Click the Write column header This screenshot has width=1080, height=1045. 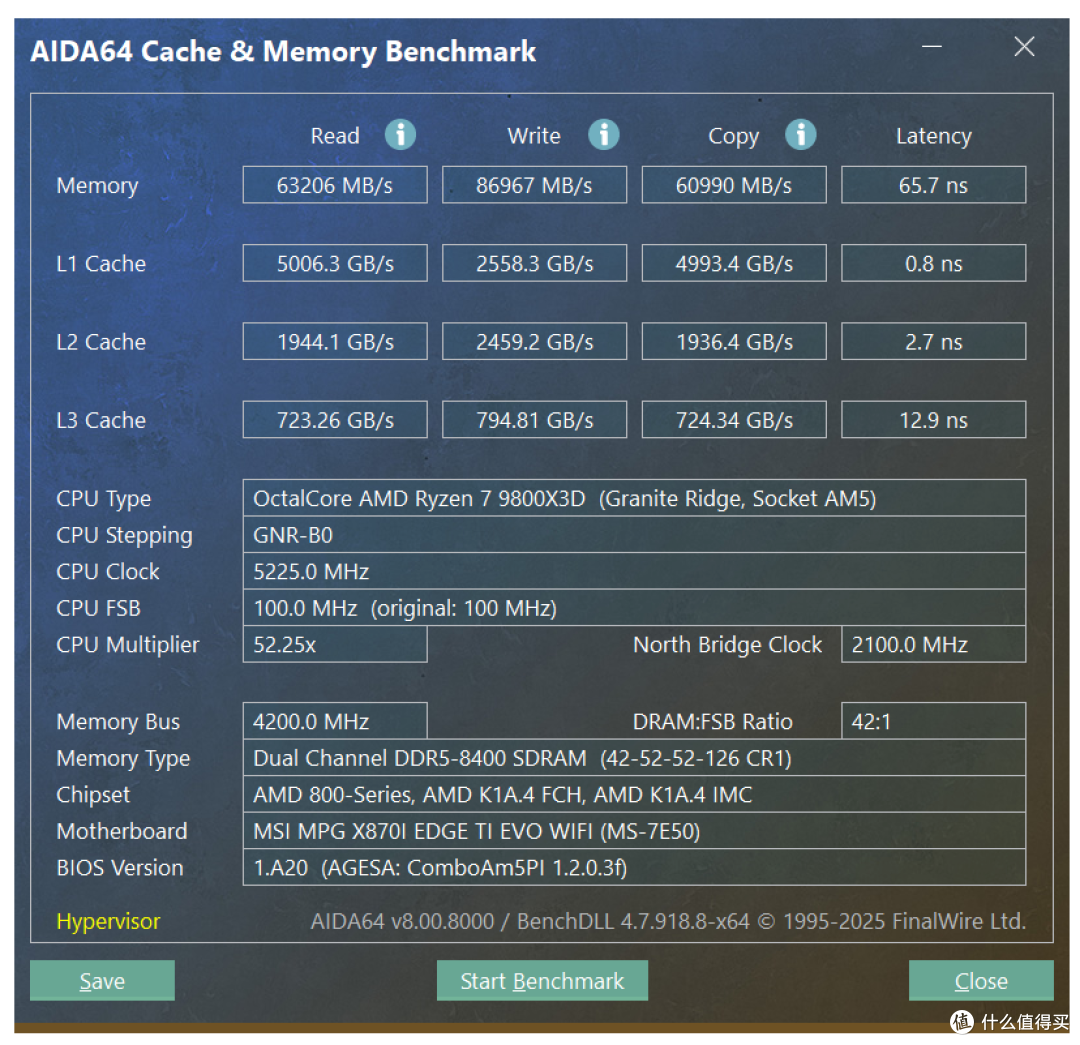(x=534, y=136)
